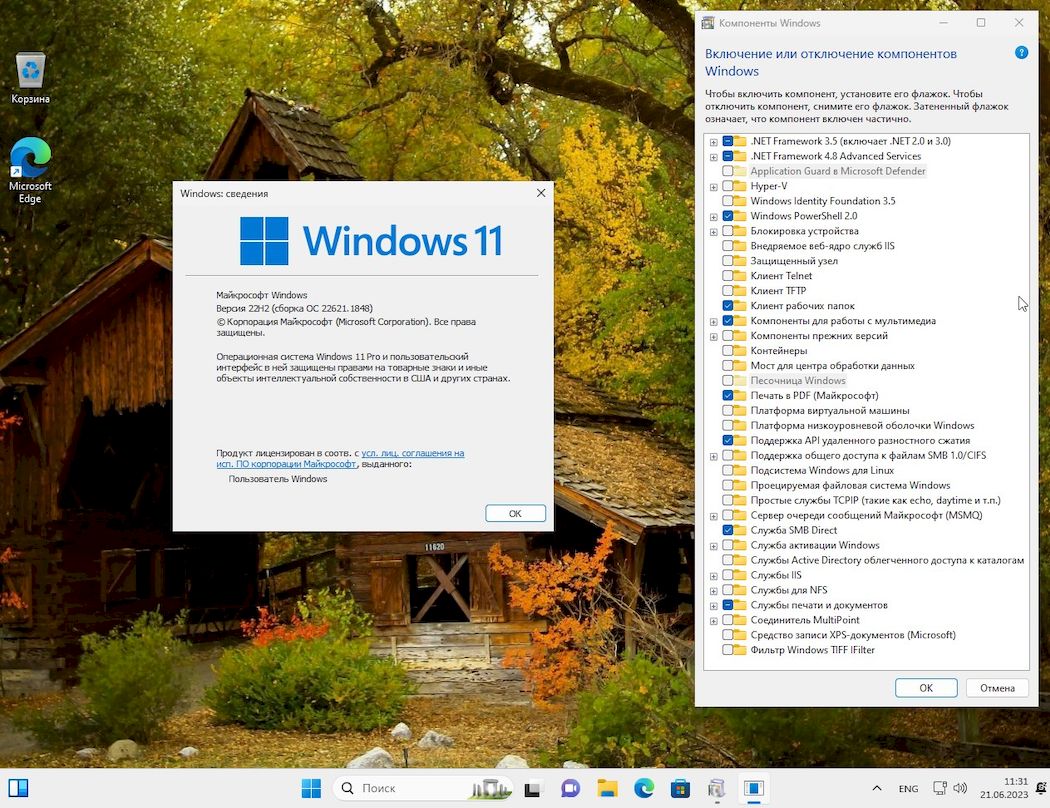Launch Microsoft Edge from the taskbar
The width and height of the screenshot is (1050, 808).
click(644, 789)
